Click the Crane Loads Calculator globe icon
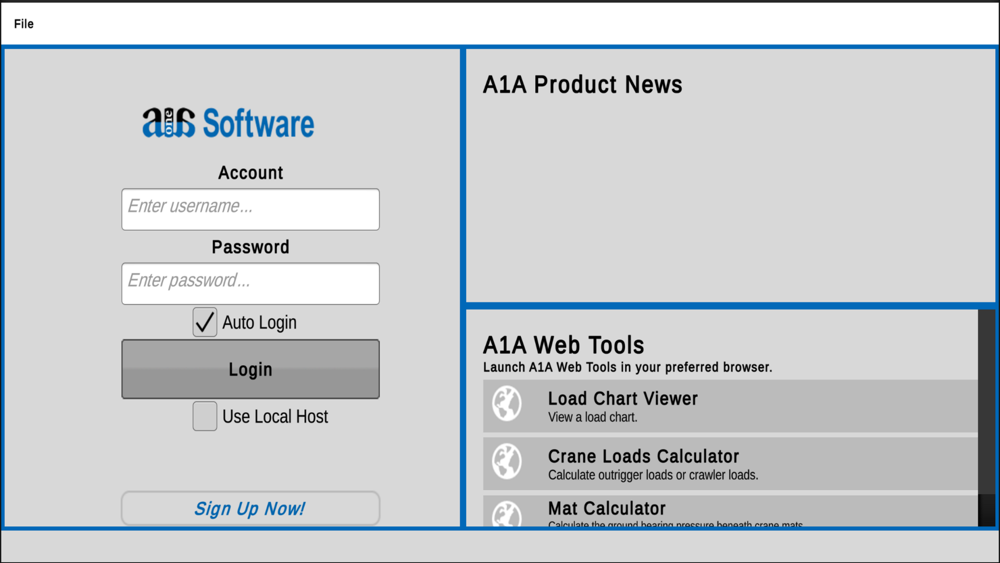1000x563 pixels. (x=507, y=462)
